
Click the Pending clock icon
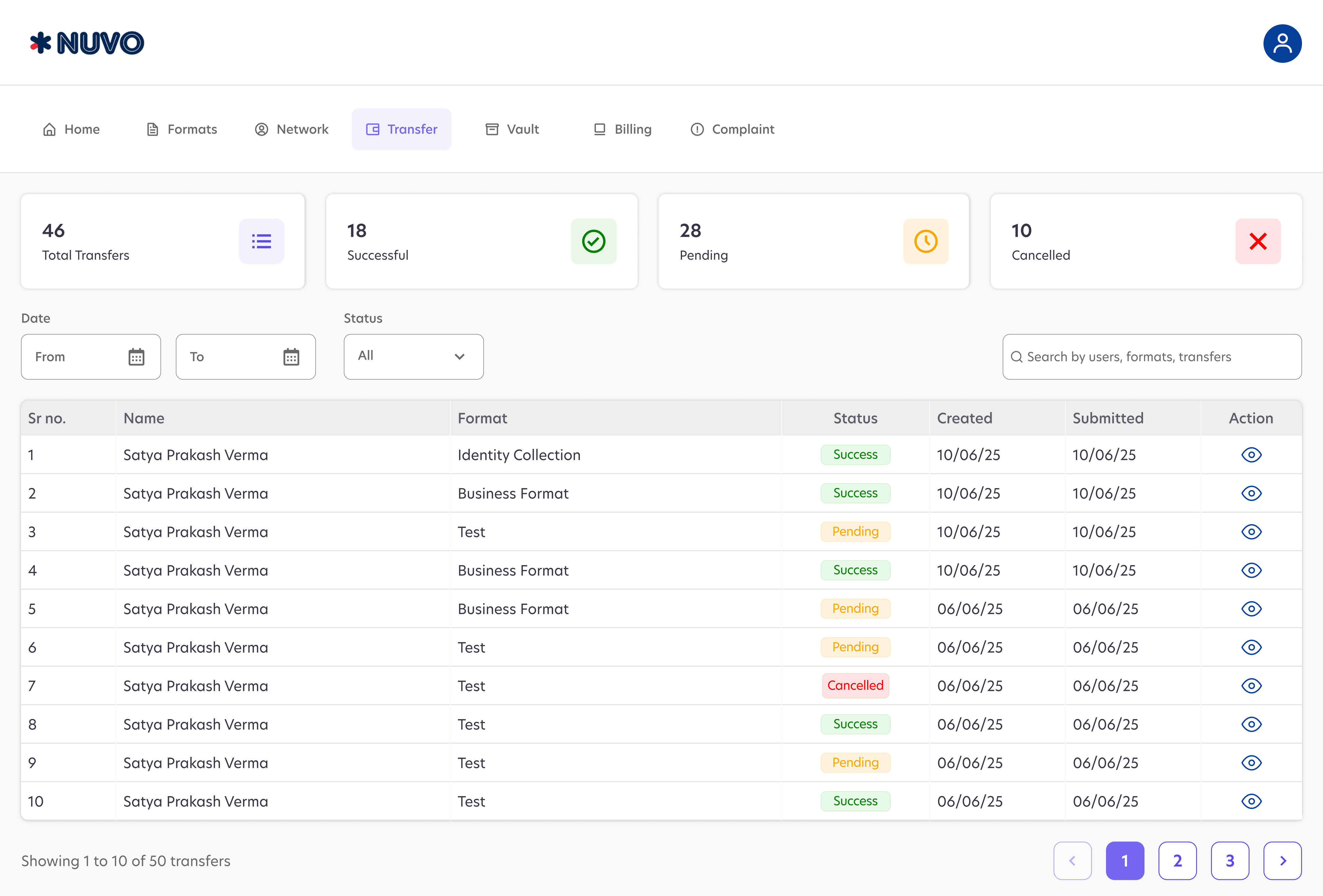tap(926, 242)
